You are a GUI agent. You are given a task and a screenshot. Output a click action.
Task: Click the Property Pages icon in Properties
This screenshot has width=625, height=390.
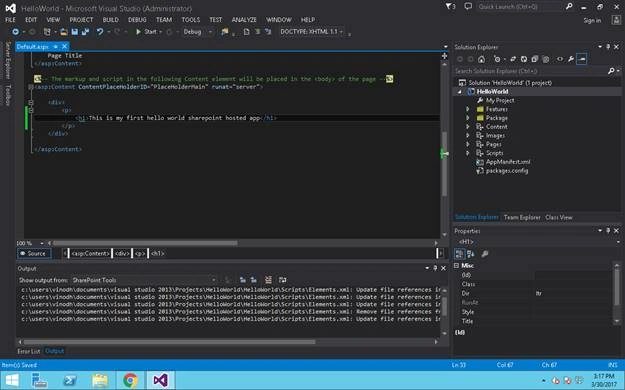pyautogui.click(x=485, y=254)
